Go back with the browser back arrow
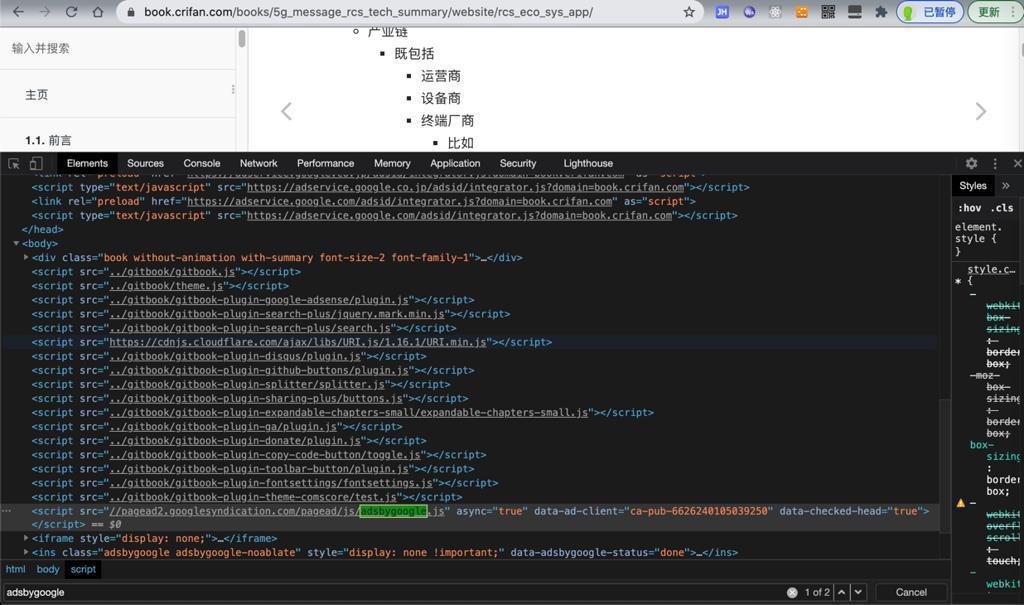Screen dimensions: 1024x605 [x=18, y=12]
